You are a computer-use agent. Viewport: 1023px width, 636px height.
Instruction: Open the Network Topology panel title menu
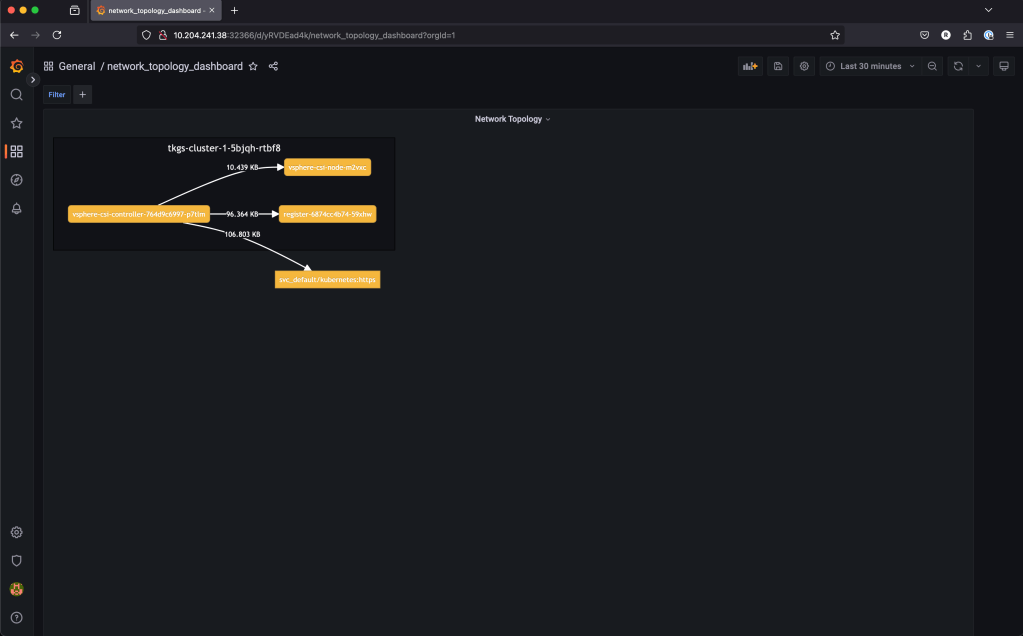(x=512, y=119)
